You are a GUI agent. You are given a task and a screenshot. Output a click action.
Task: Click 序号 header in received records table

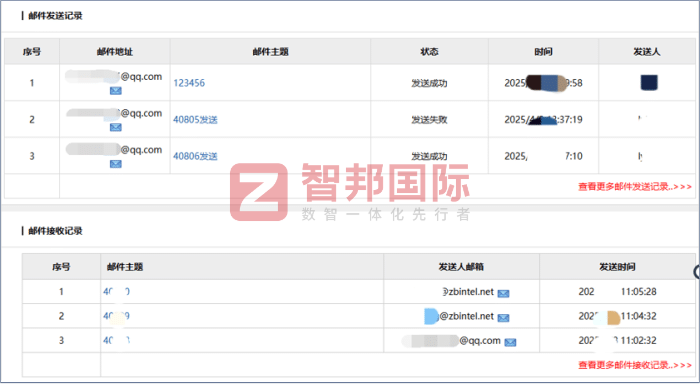(61, 267)
